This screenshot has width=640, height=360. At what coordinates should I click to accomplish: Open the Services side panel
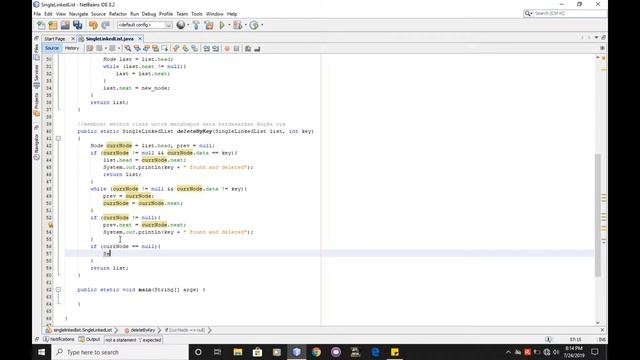coord(36,76)
